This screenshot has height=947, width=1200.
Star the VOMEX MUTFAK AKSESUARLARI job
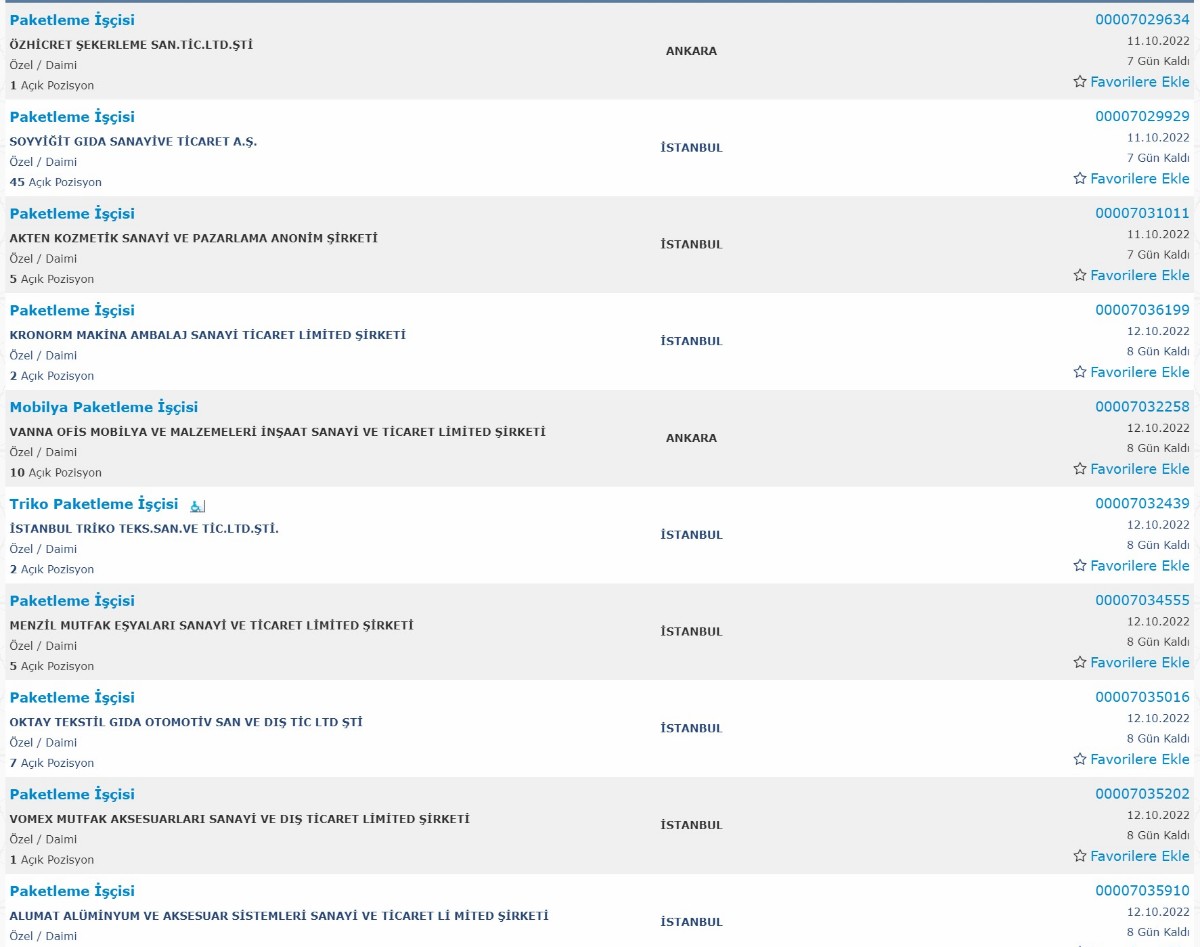pos(1079,856)
